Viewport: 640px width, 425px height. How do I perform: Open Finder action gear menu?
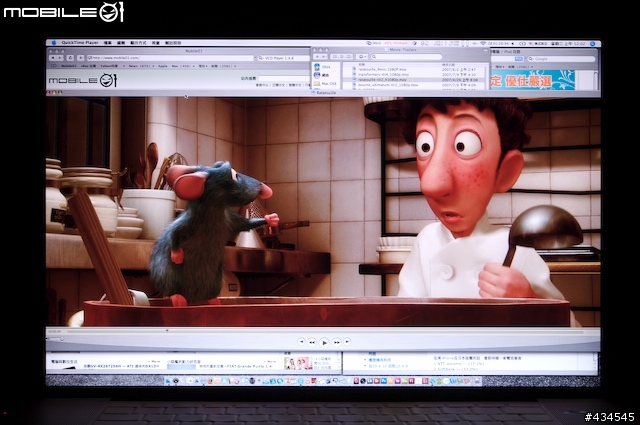click(362, 57)
